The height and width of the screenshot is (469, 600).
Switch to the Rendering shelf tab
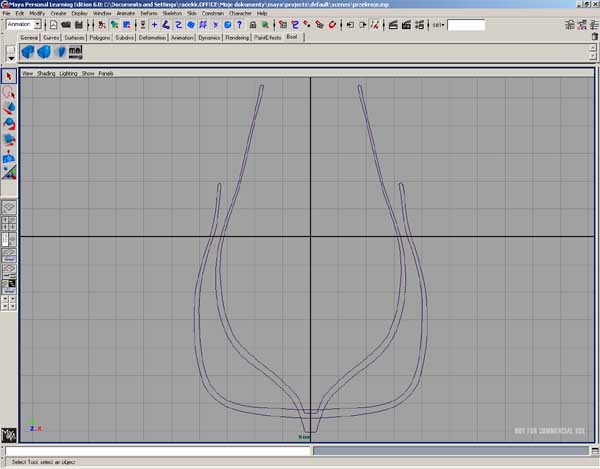click(237, 37)
